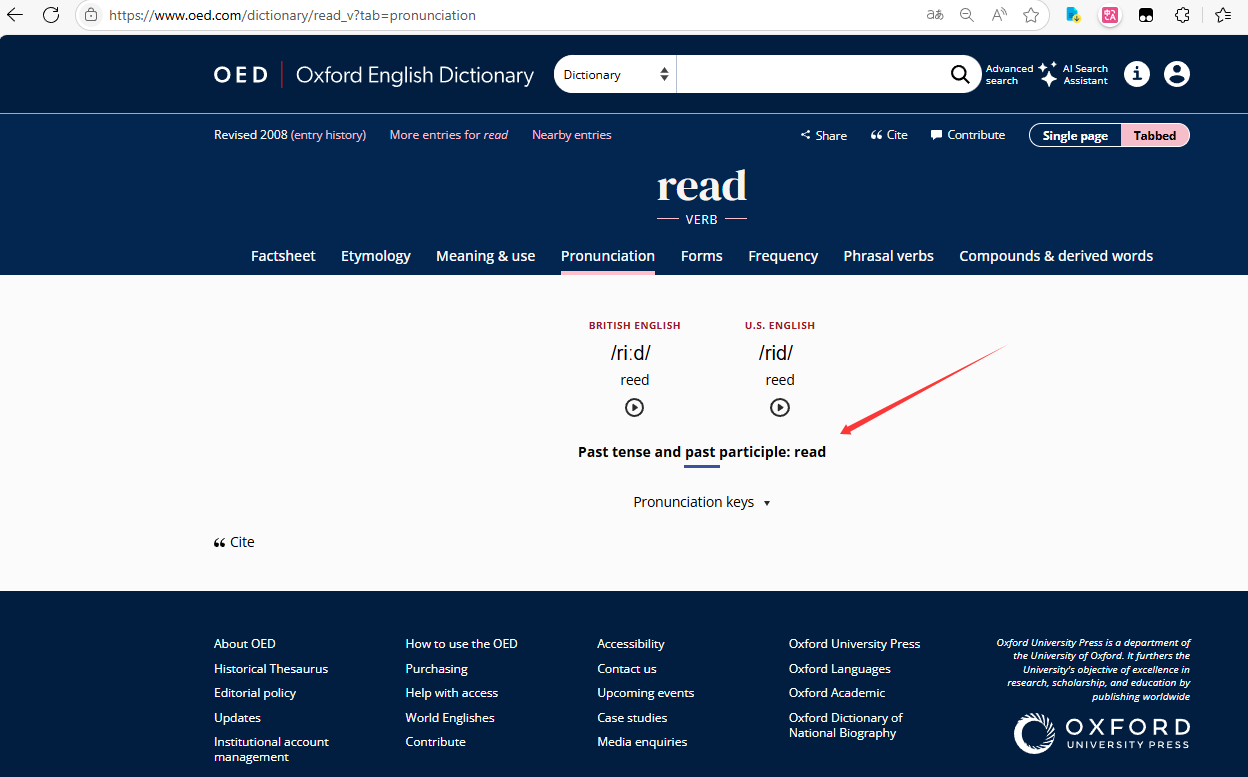Add page to browser favorites star

(1031, 15)
